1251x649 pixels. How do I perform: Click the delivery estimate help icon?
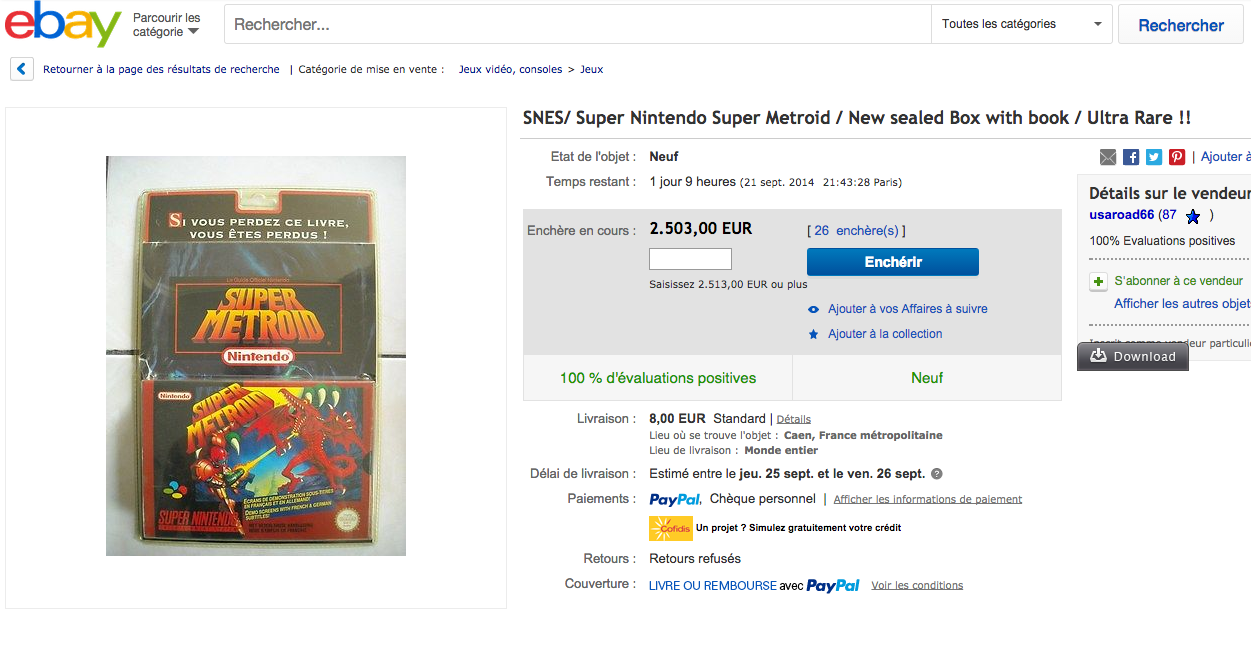(937, 474)
